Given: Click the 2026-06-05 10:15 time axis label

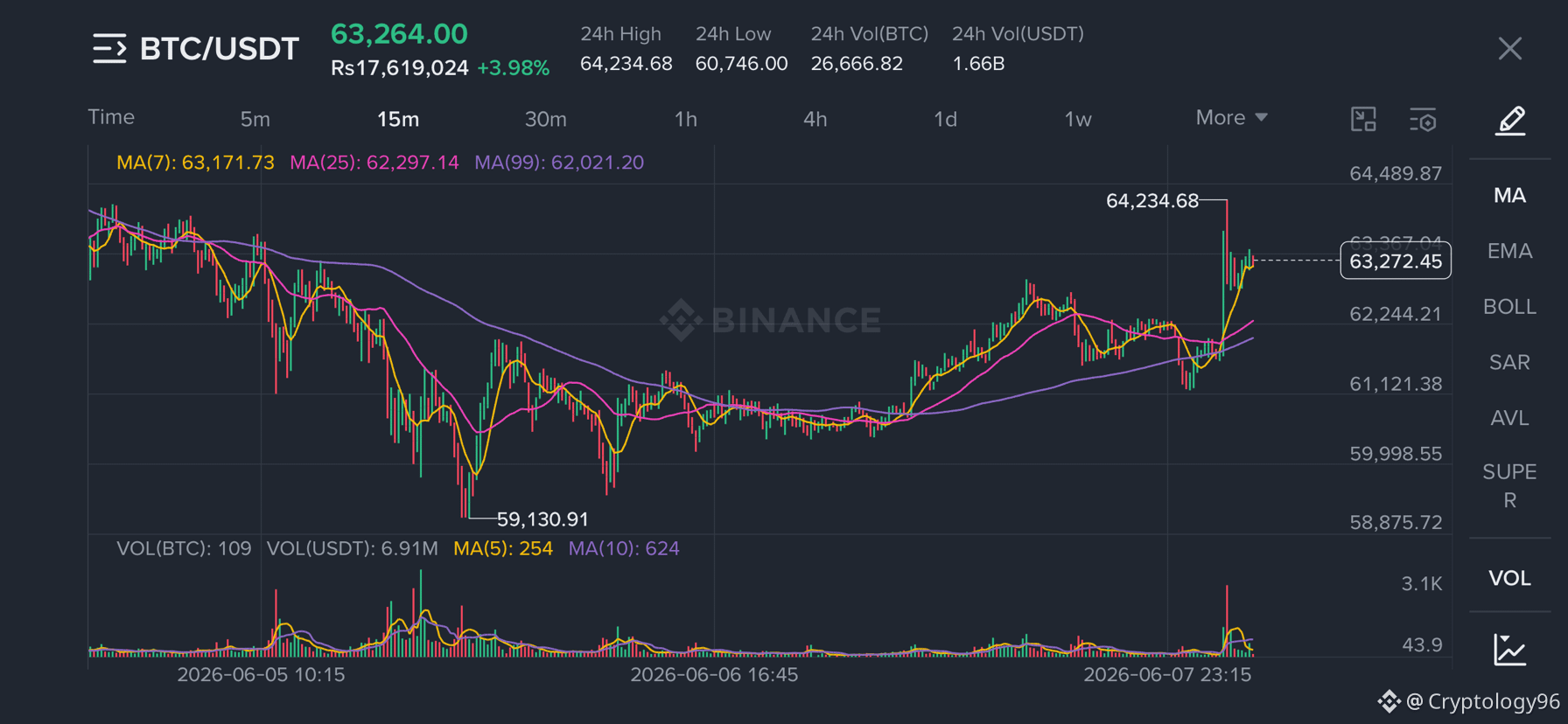Looking at the screenshot, I should (261, 675).
